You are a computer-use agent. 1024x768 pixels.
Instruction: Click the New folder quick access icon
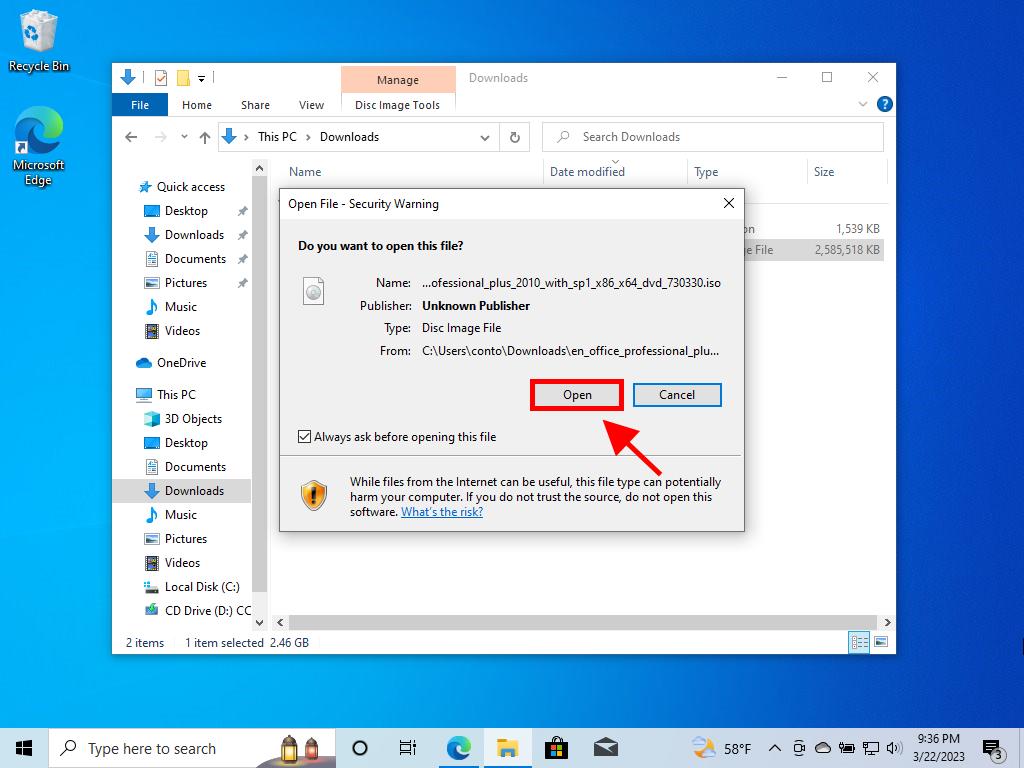184,78
